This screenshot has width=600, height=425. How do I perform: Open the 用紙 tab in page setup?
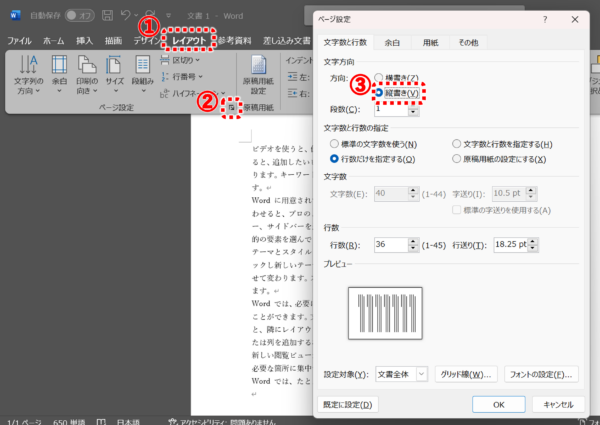tap(430, 43)
